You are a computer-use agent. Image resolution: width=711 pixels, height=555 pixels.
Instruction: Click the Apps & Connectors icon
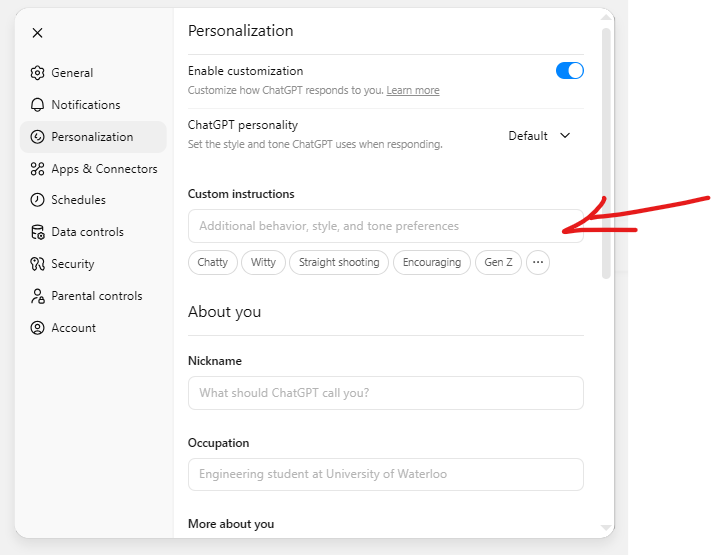point(38,169)
